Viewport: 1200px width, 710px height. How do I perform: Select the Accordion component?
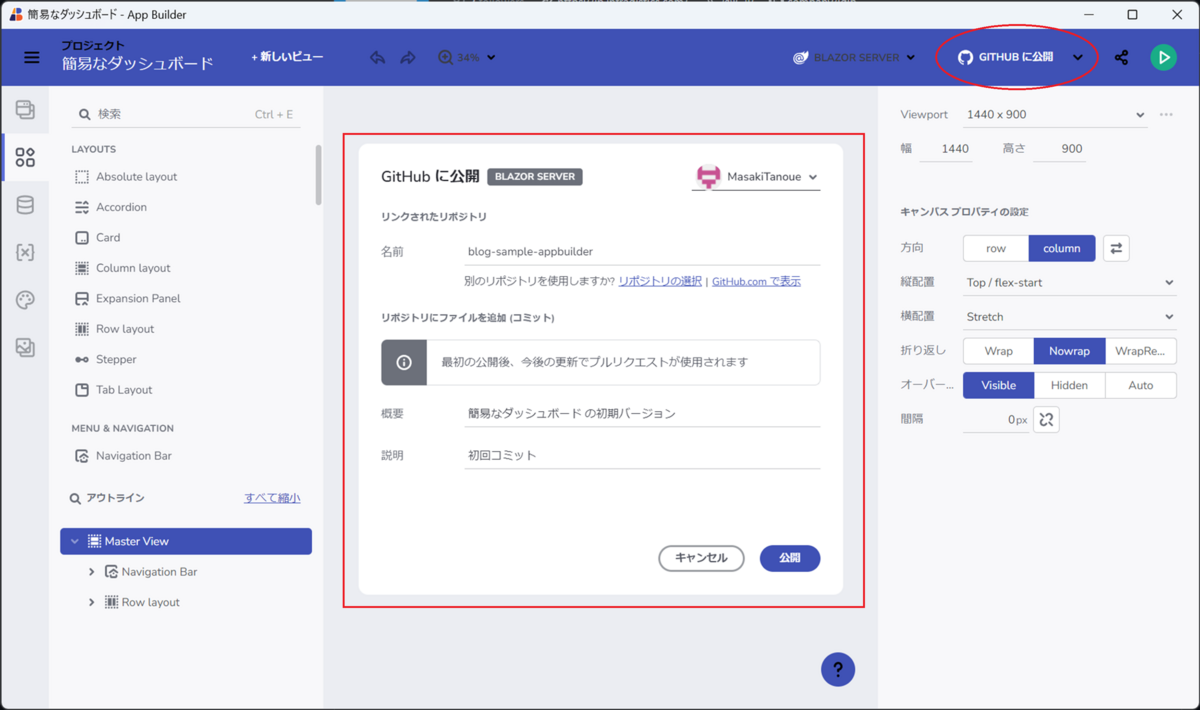point(110,207)
